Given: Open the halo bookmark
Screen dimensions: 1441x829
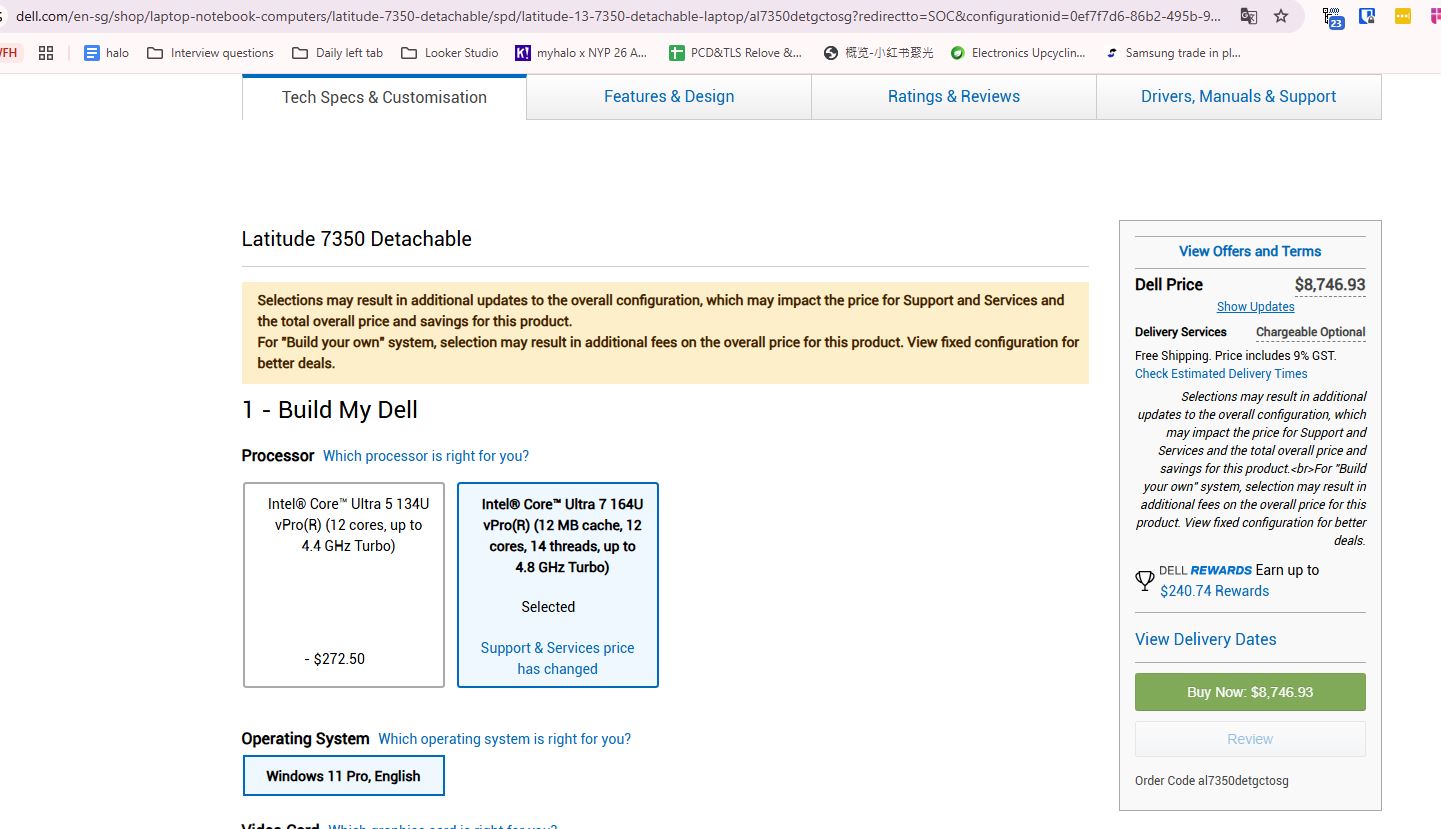Looking at the screenshot, I should tap(107, 53).
